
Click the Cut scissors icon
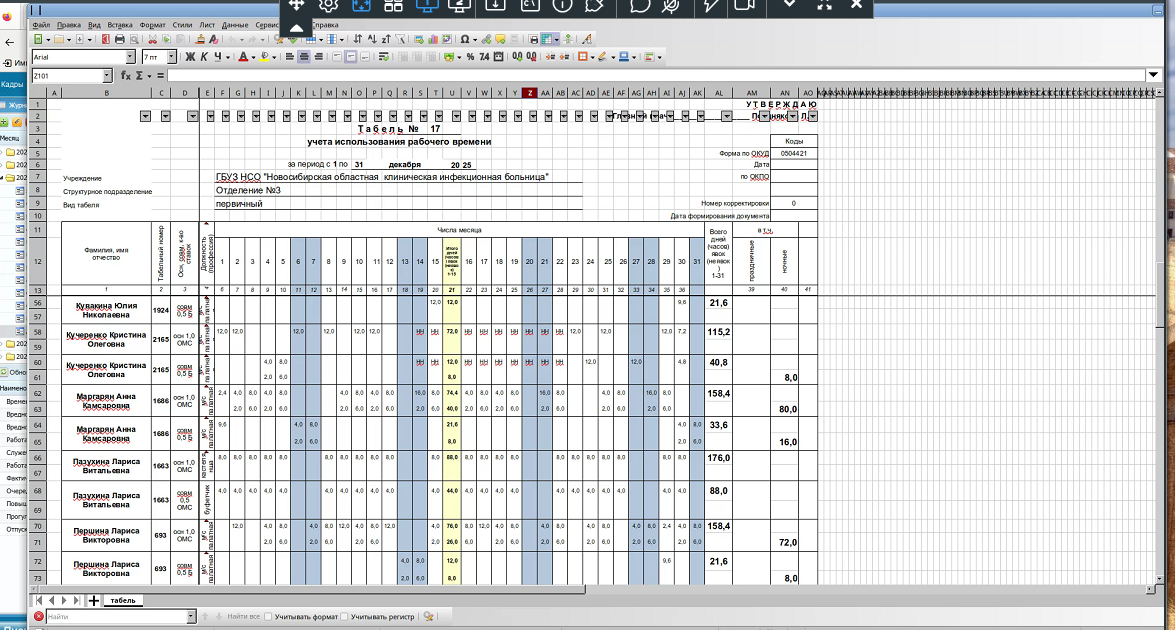coord(152,39)
